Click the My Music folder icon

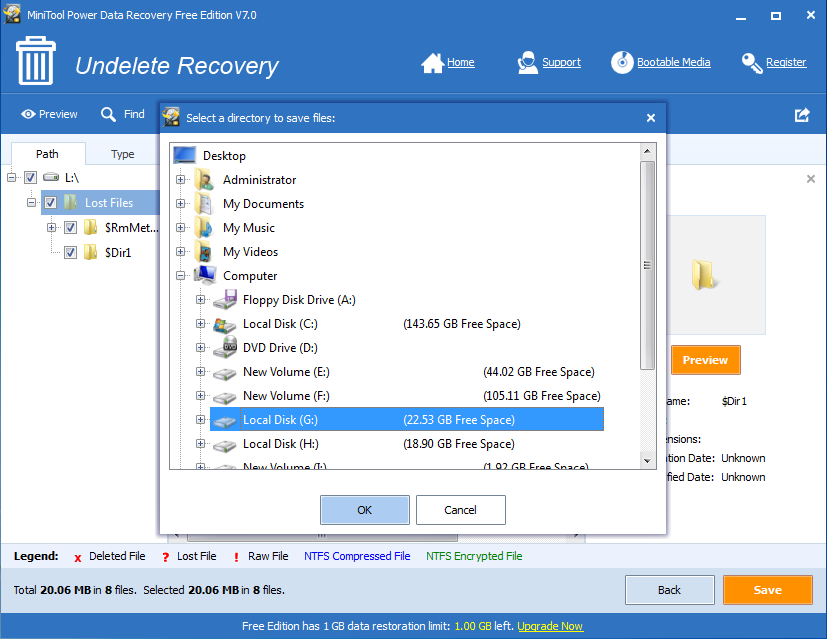click(204, 227)
